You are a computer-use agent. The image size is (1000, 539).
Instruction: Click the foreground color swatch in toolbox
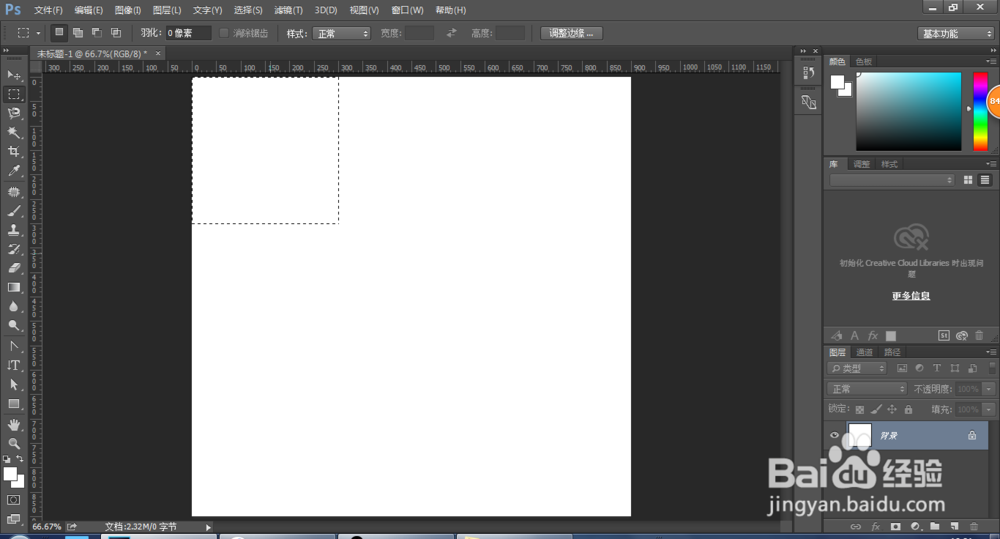coord(10,474)
